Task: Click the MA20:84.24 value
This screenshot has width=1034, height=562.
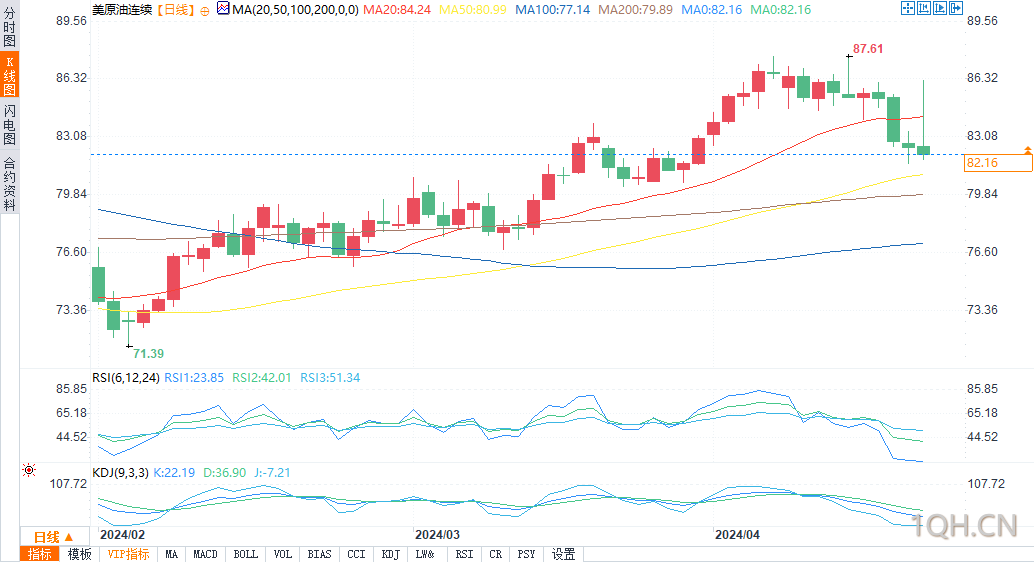Action: [x=397, y=10]
